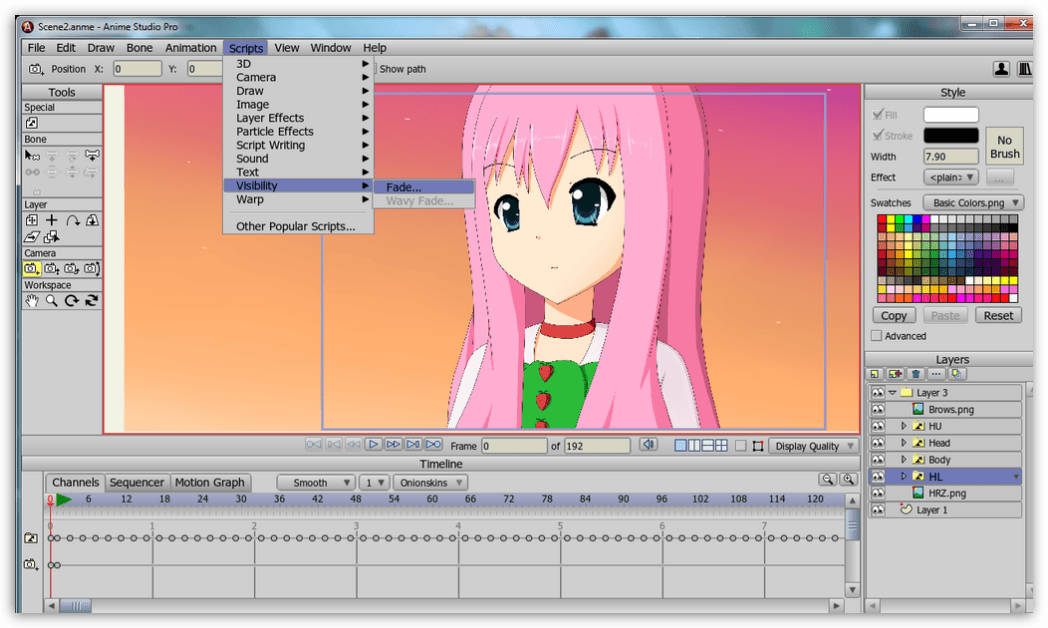Expand the HU layer group
This screenshot has width=1048, height=628.
(x=904, y=426)
